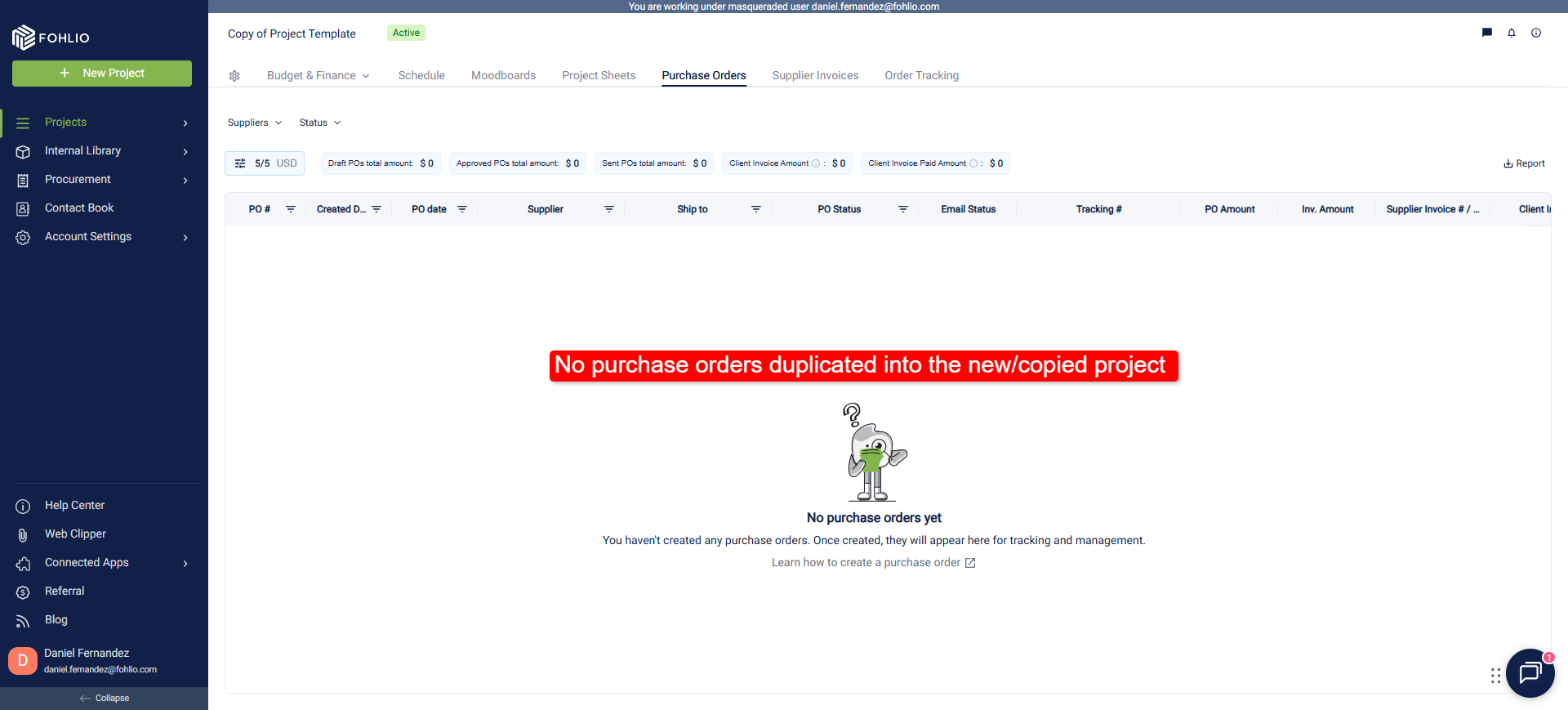Launch the Web Clipper

coord(75,534)
